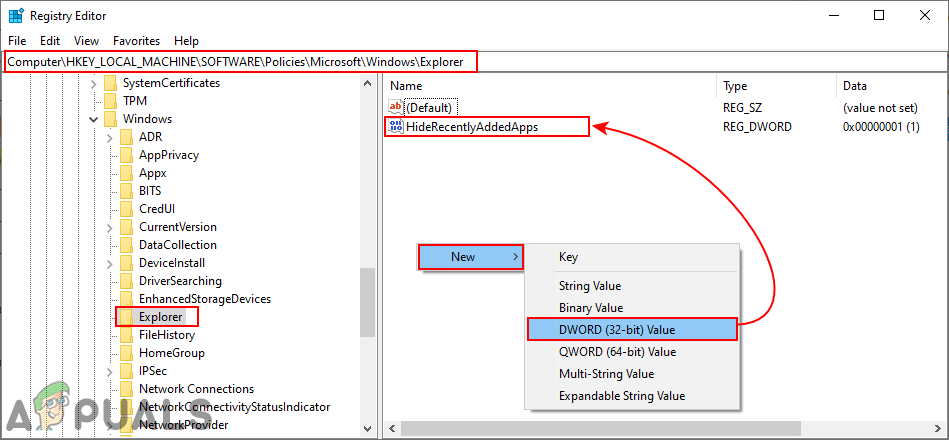This screenshot has width=949, height=440.
Task: Expand the ADR key
Action: tap(110, 137)
